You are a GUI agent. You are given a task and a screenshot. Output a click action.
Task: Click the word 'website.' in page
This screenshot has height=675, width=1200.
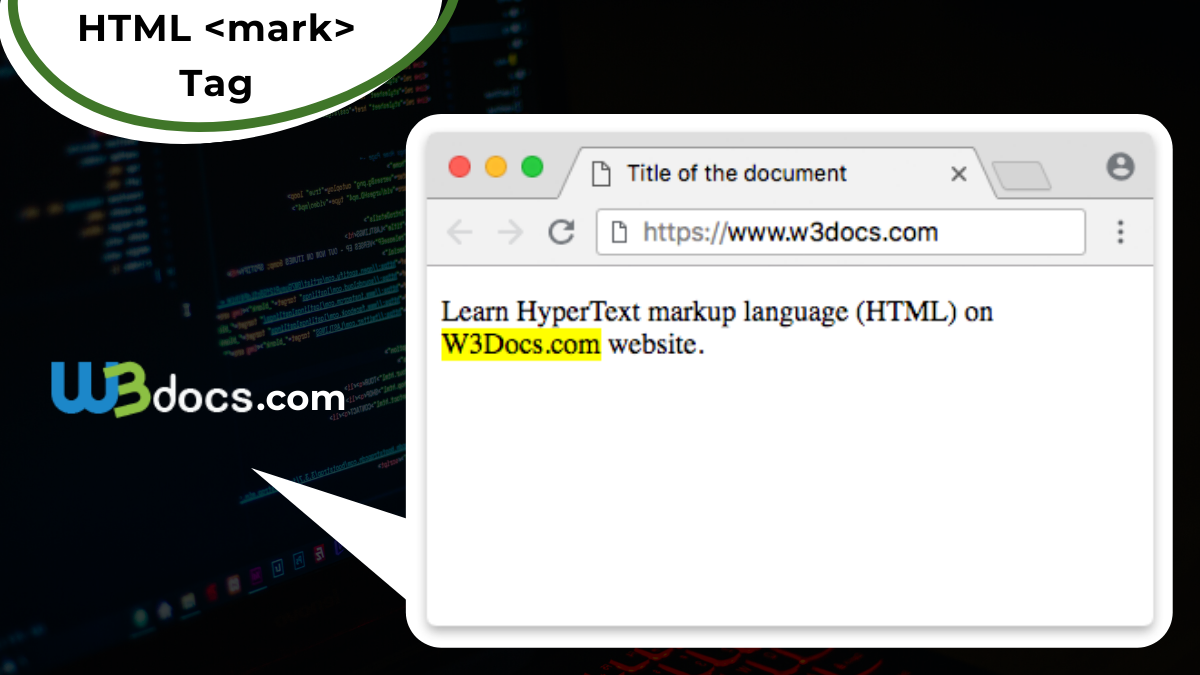coord(656,346)
